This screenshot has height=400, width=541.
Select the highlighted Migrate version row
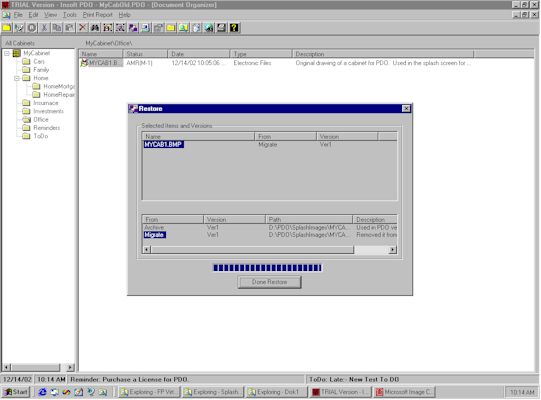click(269, 235)
